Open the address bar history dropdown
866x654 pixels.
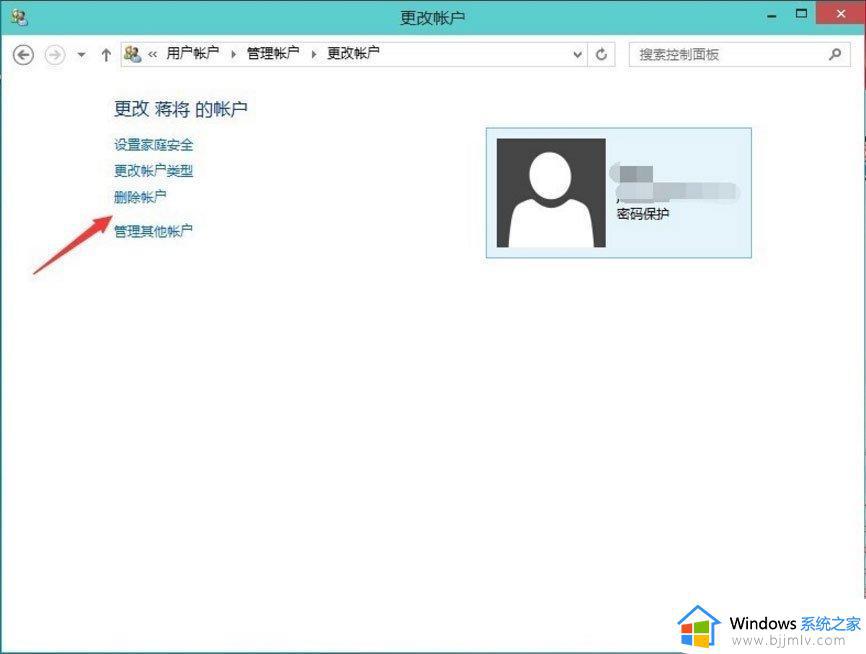click(577, 55)
